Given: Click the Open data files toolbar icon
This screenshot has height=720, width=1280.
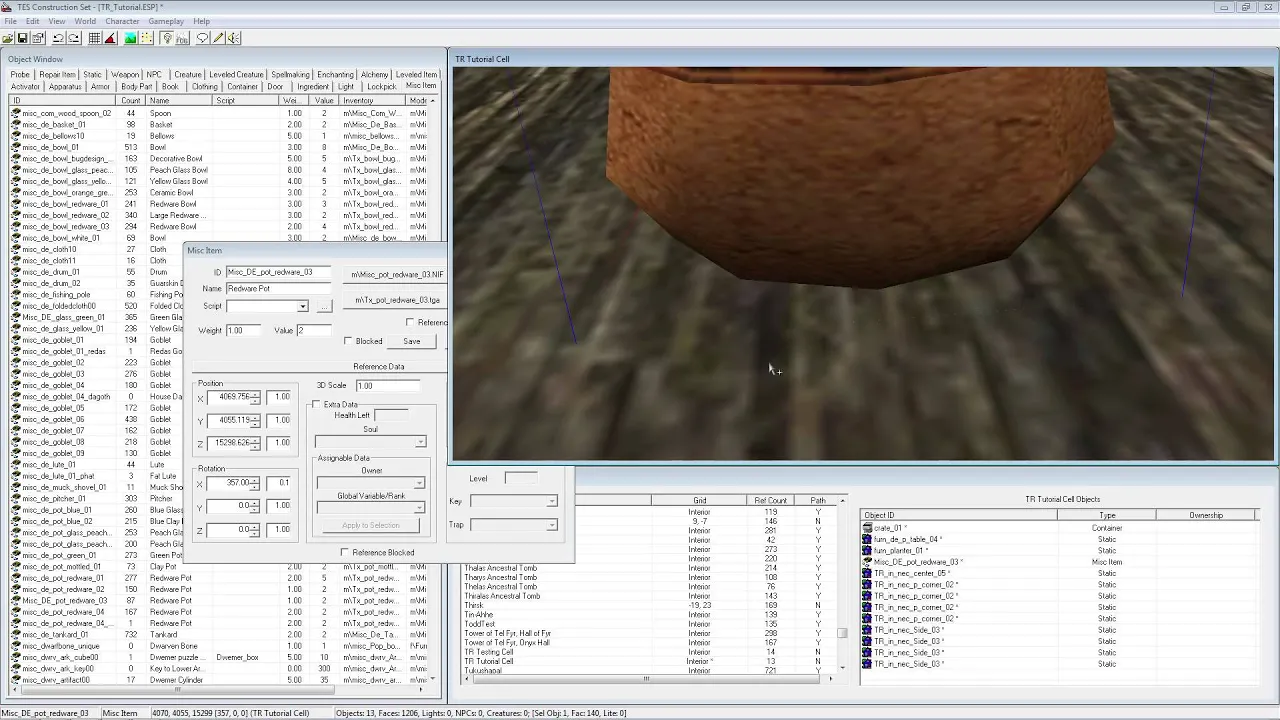Looking at the screenshot, I should point(8,38).
